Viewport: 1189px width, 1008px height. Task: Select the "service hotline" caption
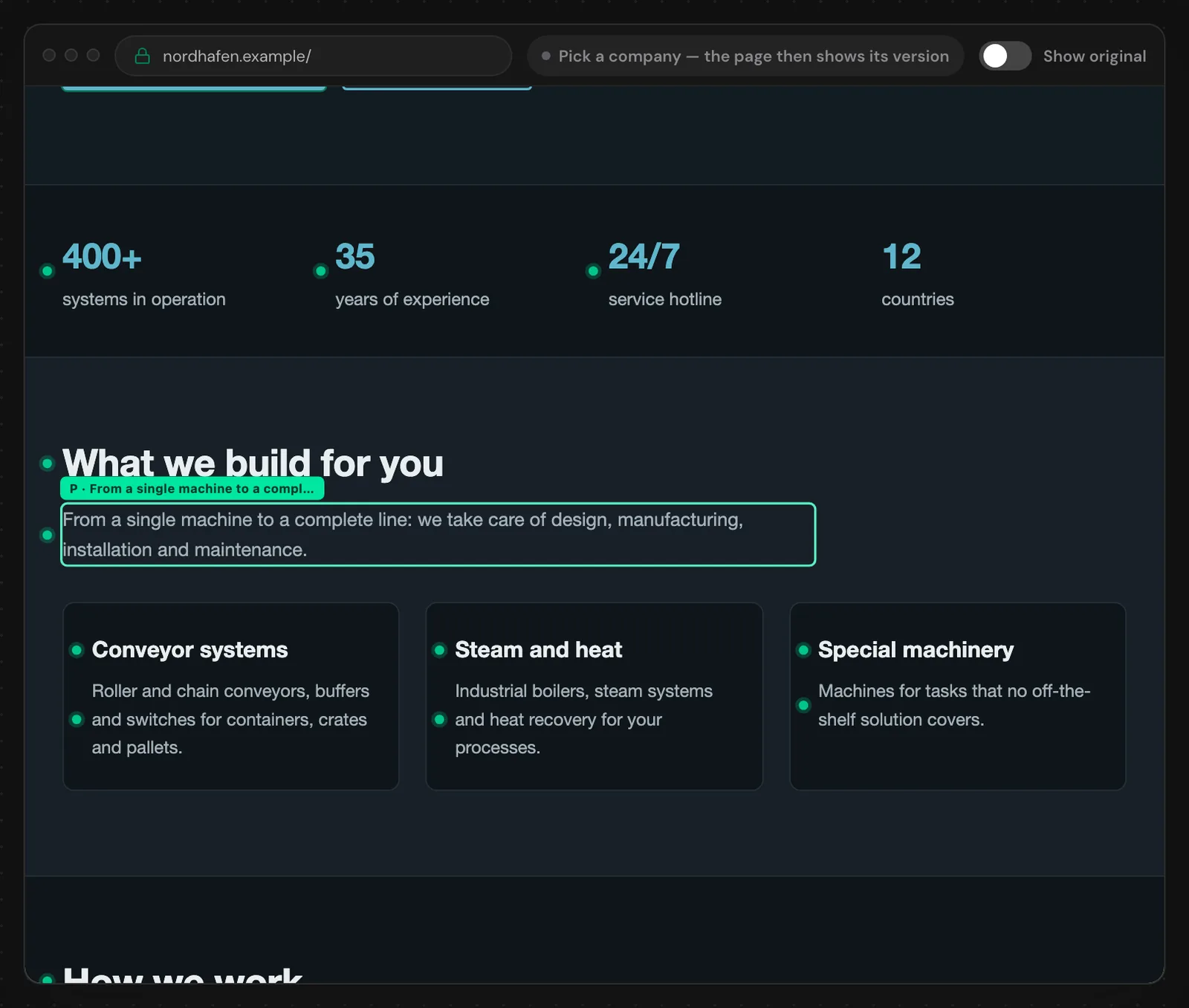coord(665,299)
